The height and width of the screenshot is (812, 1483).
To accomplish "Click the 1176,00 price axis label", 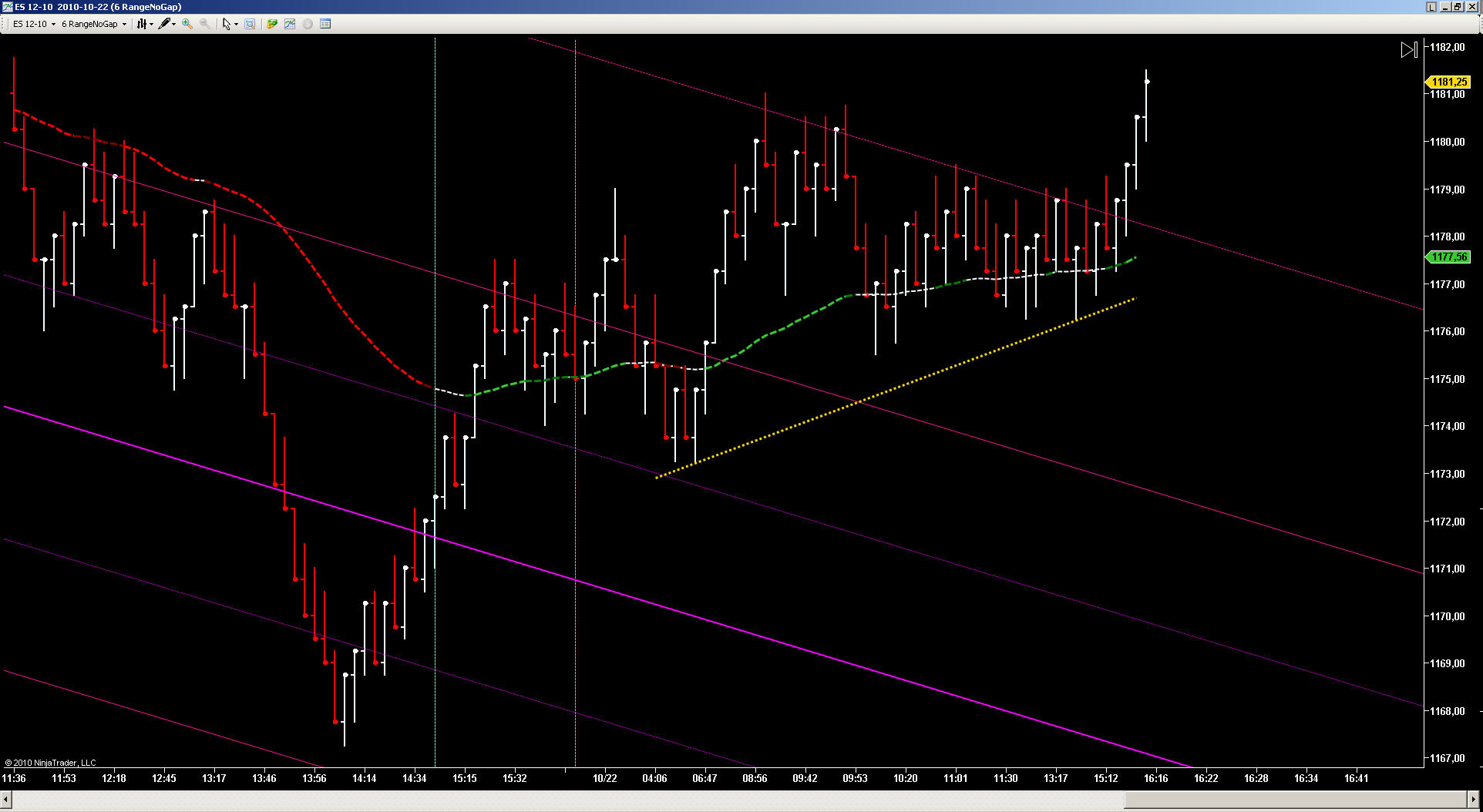I will pos(1448,331).
